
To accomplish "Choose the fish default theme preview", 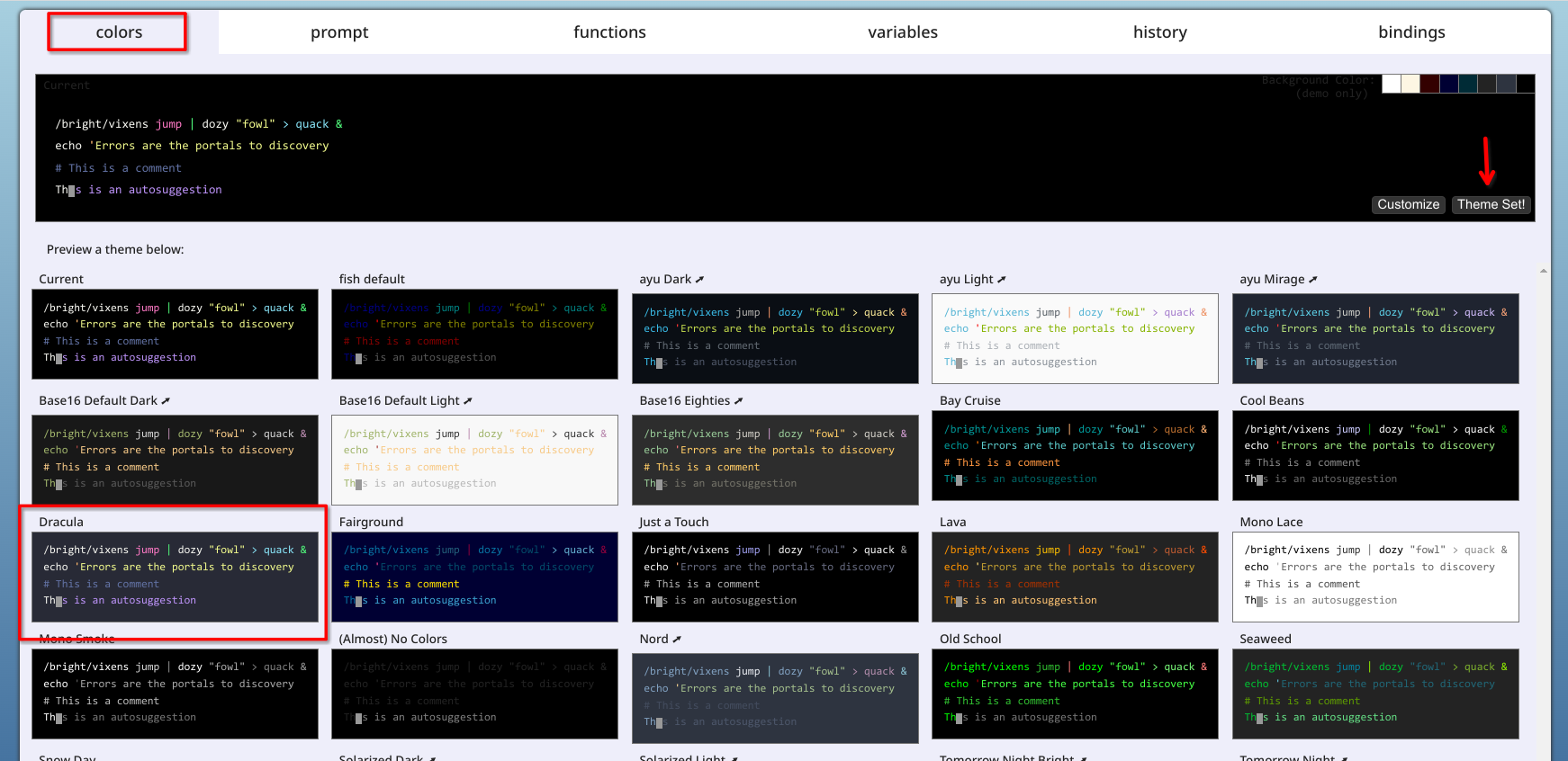I will [474, 334].
